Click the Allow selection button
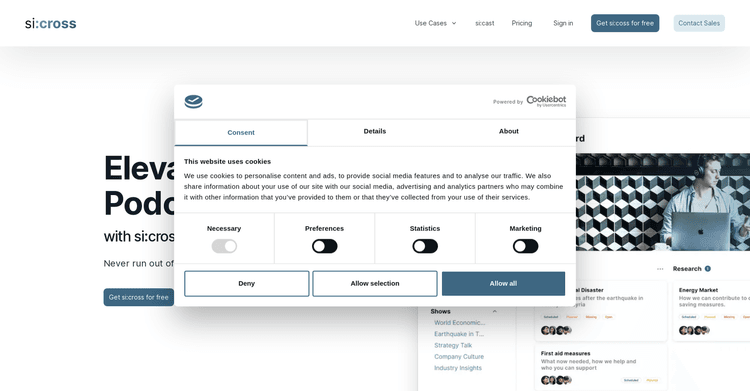 point(375,283)
